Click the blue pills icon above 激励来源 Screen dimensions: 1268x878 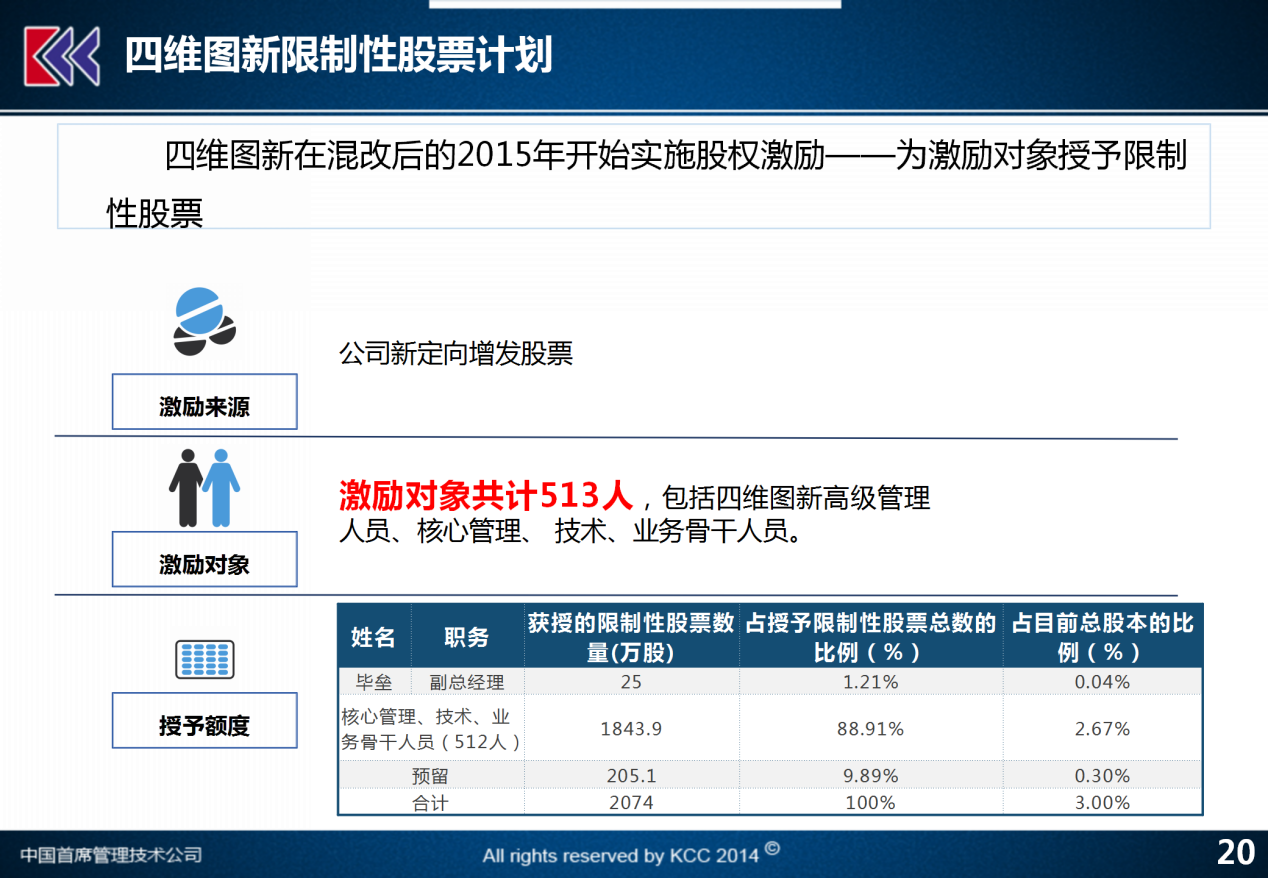coord(204,321)
